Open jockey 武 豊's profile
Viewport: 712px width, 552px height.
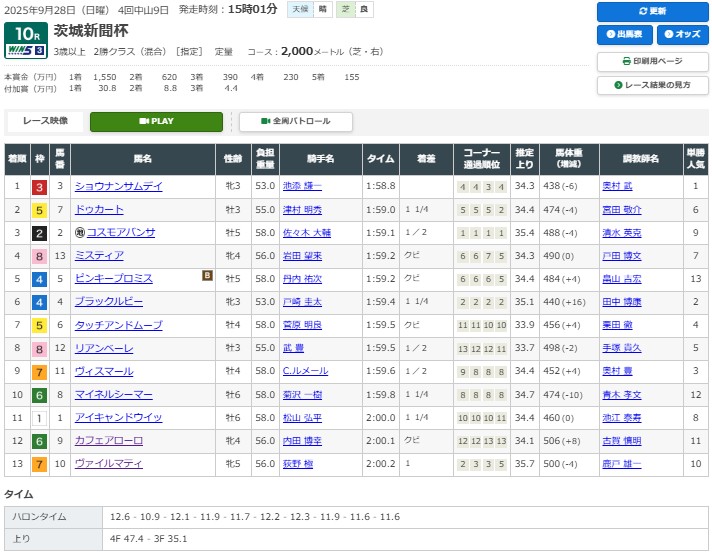293,348
